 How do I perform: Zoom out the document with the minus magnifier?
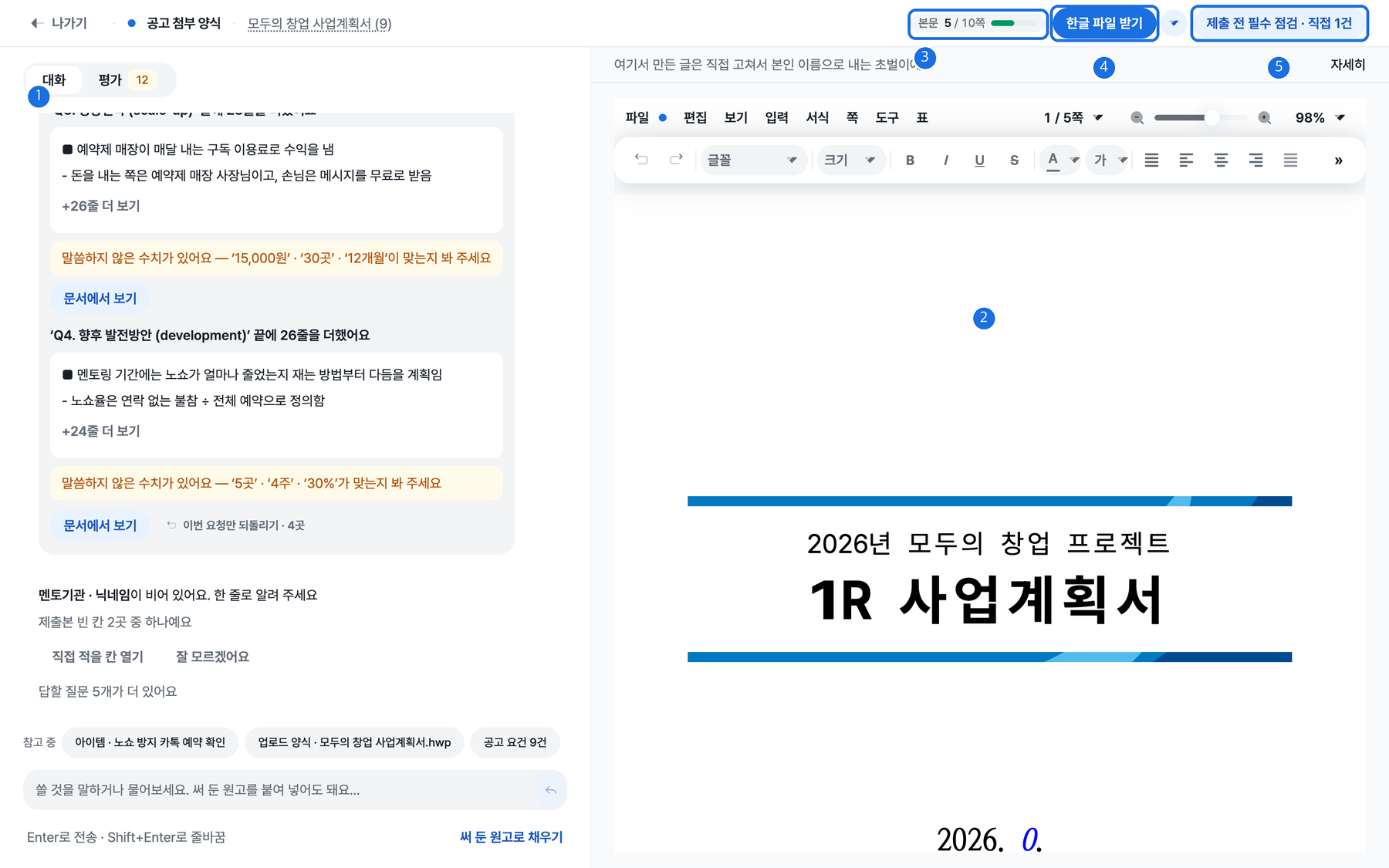tap(1137, 118)
